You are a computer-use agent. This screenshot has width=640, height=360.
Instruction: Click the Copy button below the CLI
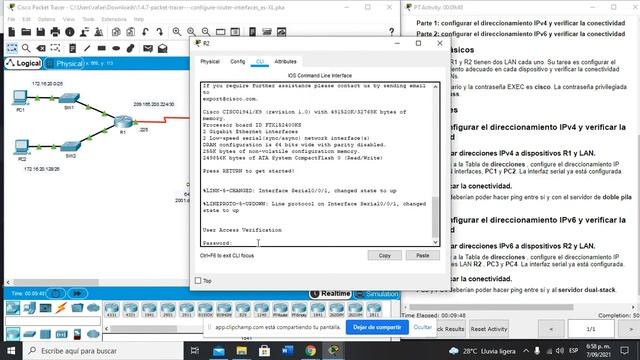384,256
